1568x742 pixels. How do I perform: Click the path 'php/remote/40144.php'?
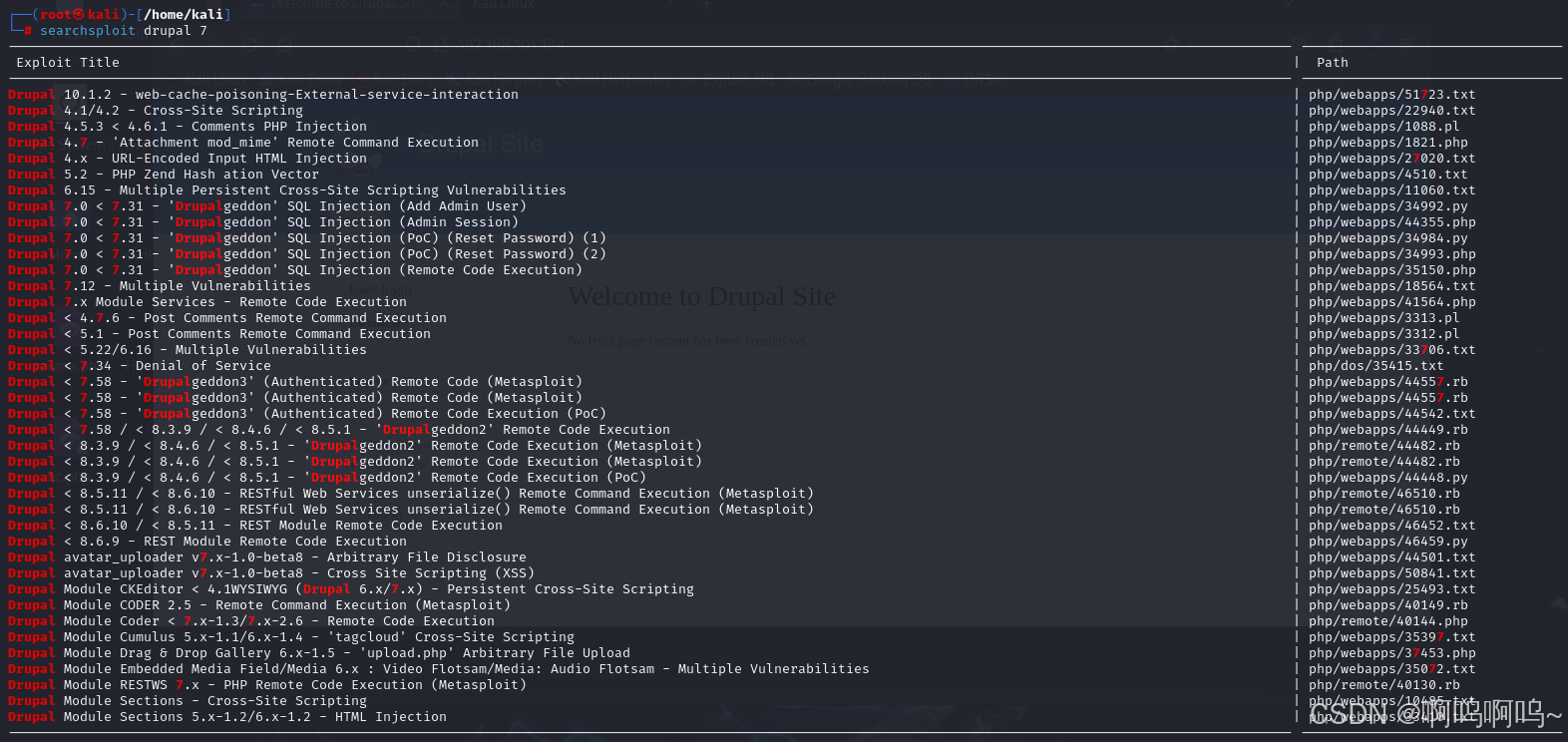(x=1388, y=621)
